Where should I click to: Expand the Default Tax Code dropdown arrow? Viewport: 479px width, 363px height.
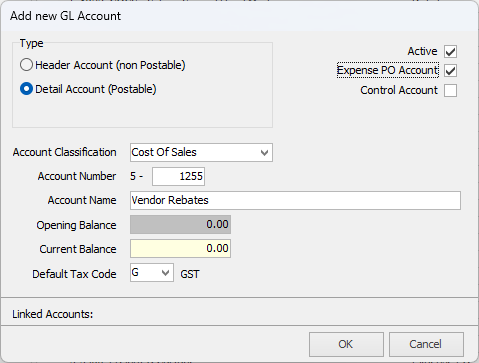pos(165,273)
